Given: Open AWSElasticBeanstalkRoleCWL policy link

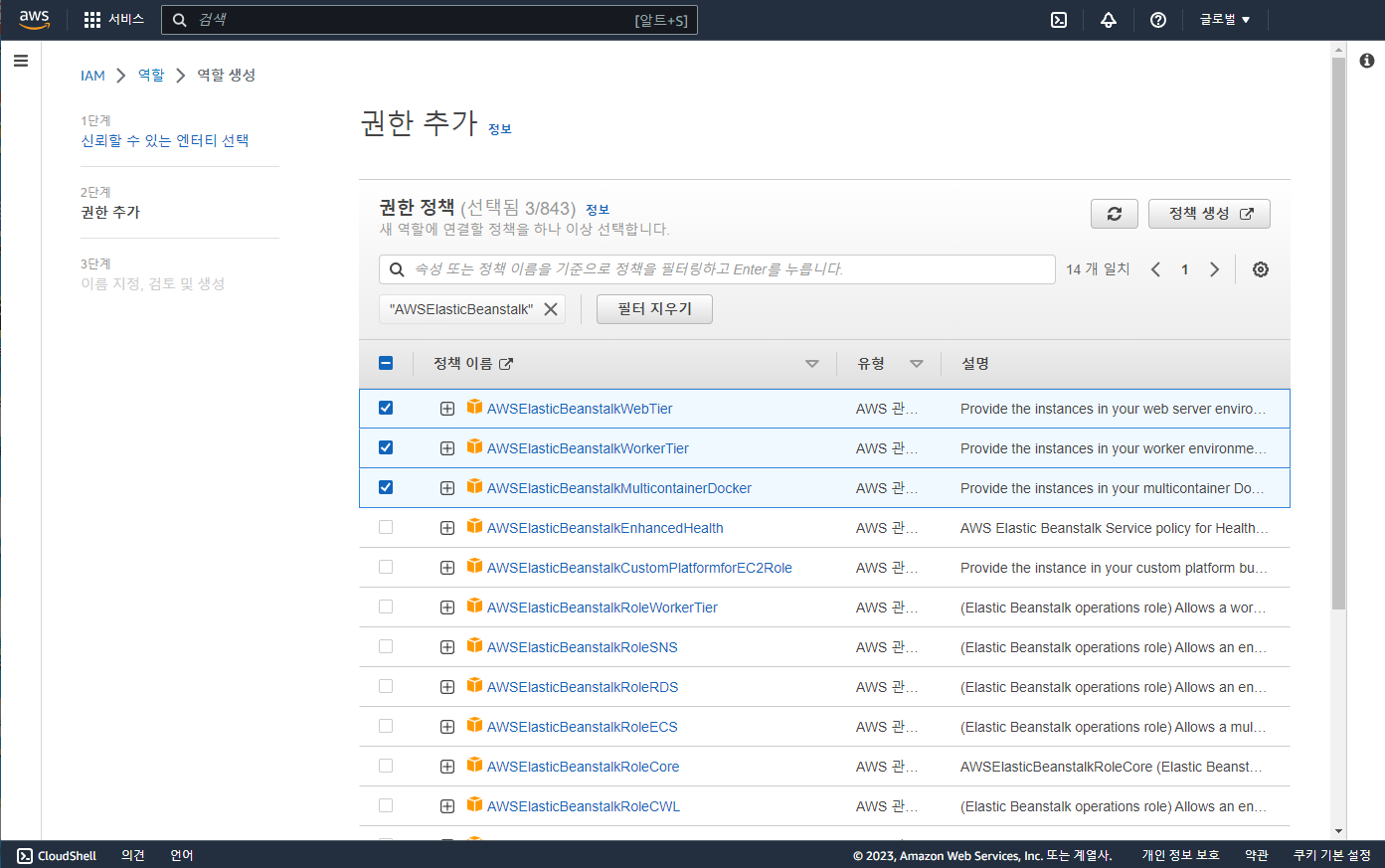Looking at the screenshot, I should pos(584,806).
